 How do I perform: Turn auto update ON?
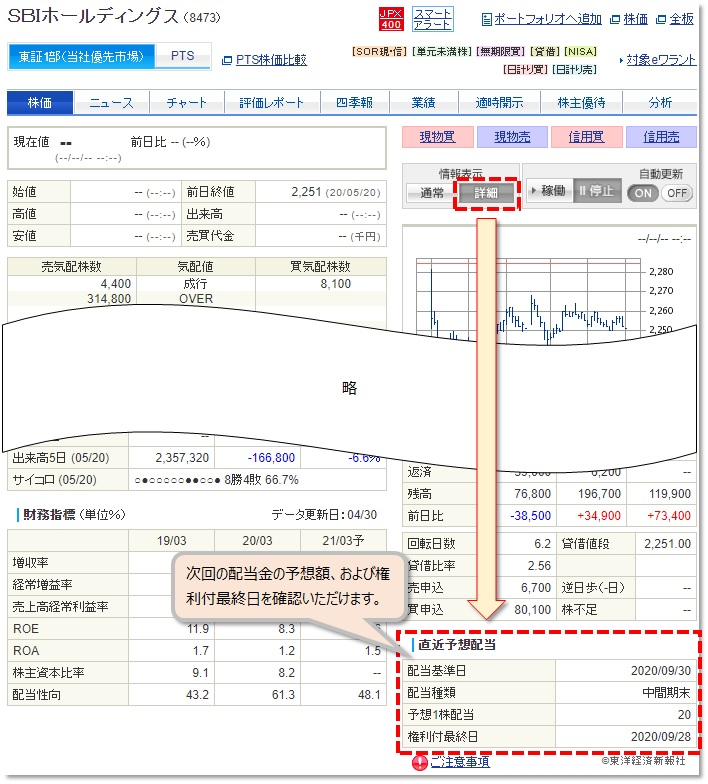(x=643, y=193)
